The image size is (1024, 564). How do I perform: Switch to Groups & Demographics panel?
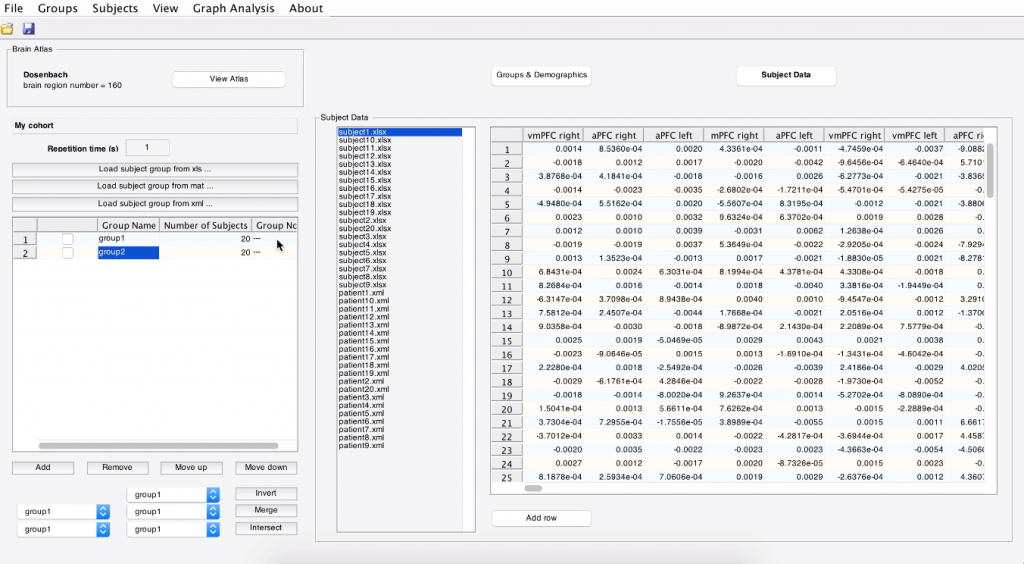pos(542,75)
